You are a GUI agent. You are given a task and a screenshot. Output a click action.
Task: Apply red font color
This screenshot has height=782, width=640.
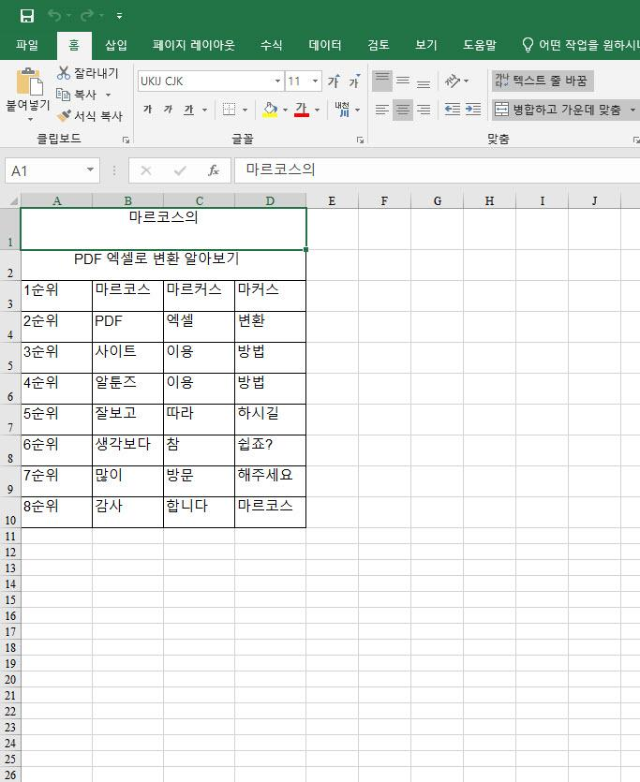(x=301, y=109)
